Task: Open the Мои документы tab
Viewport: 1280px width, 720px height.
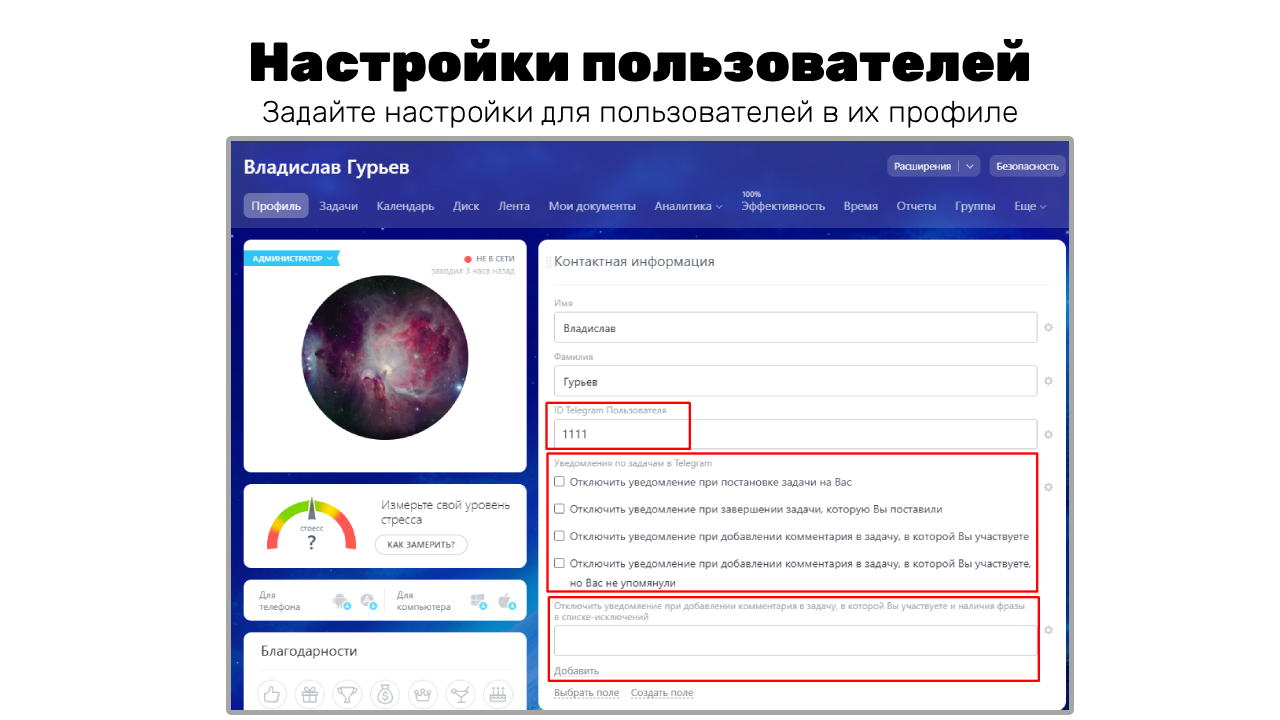Action: pyautogui.click(x=592, y=206)
